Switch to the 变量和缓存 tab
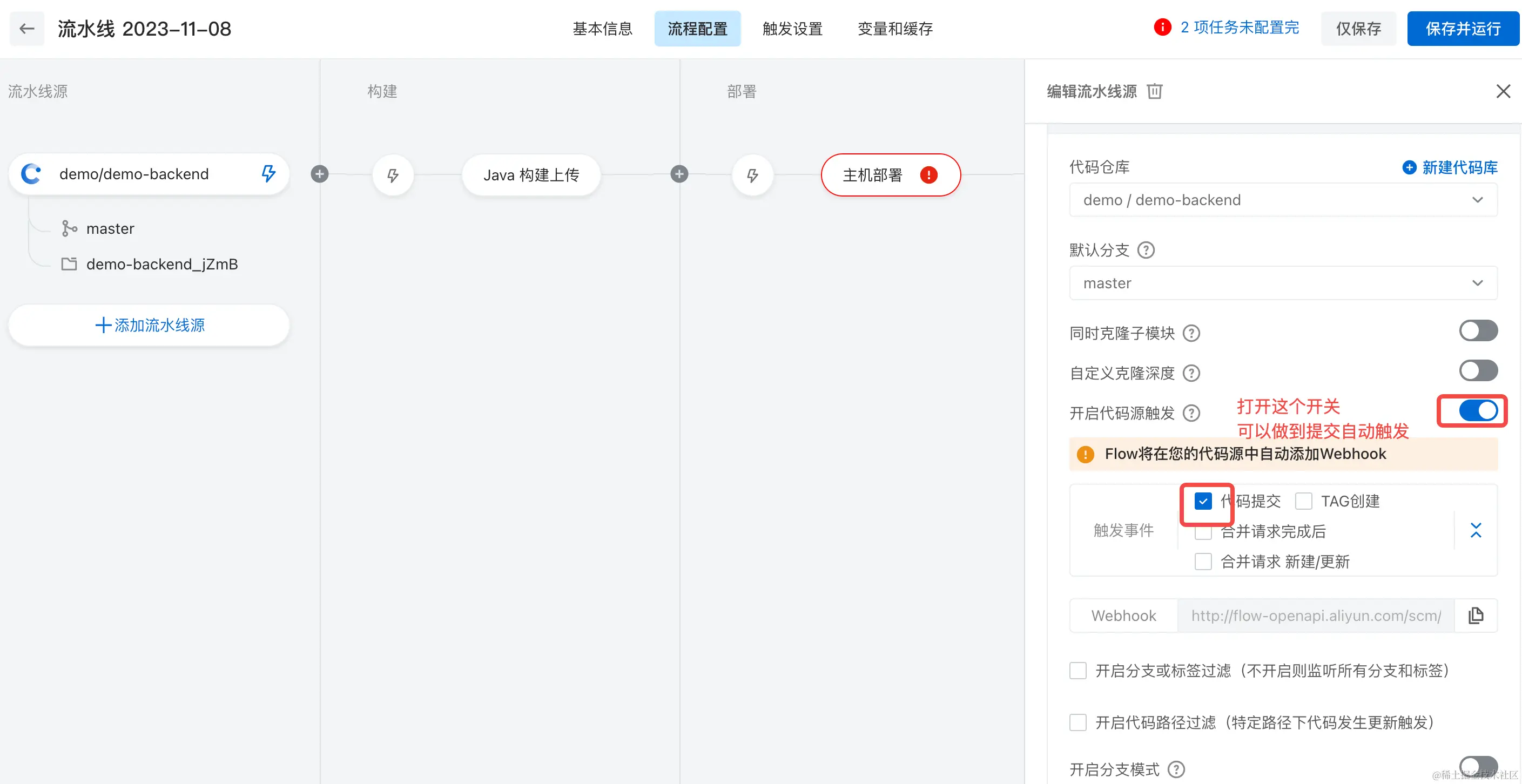The width and height of the screenshot is (1522, 784). point(895,29)
